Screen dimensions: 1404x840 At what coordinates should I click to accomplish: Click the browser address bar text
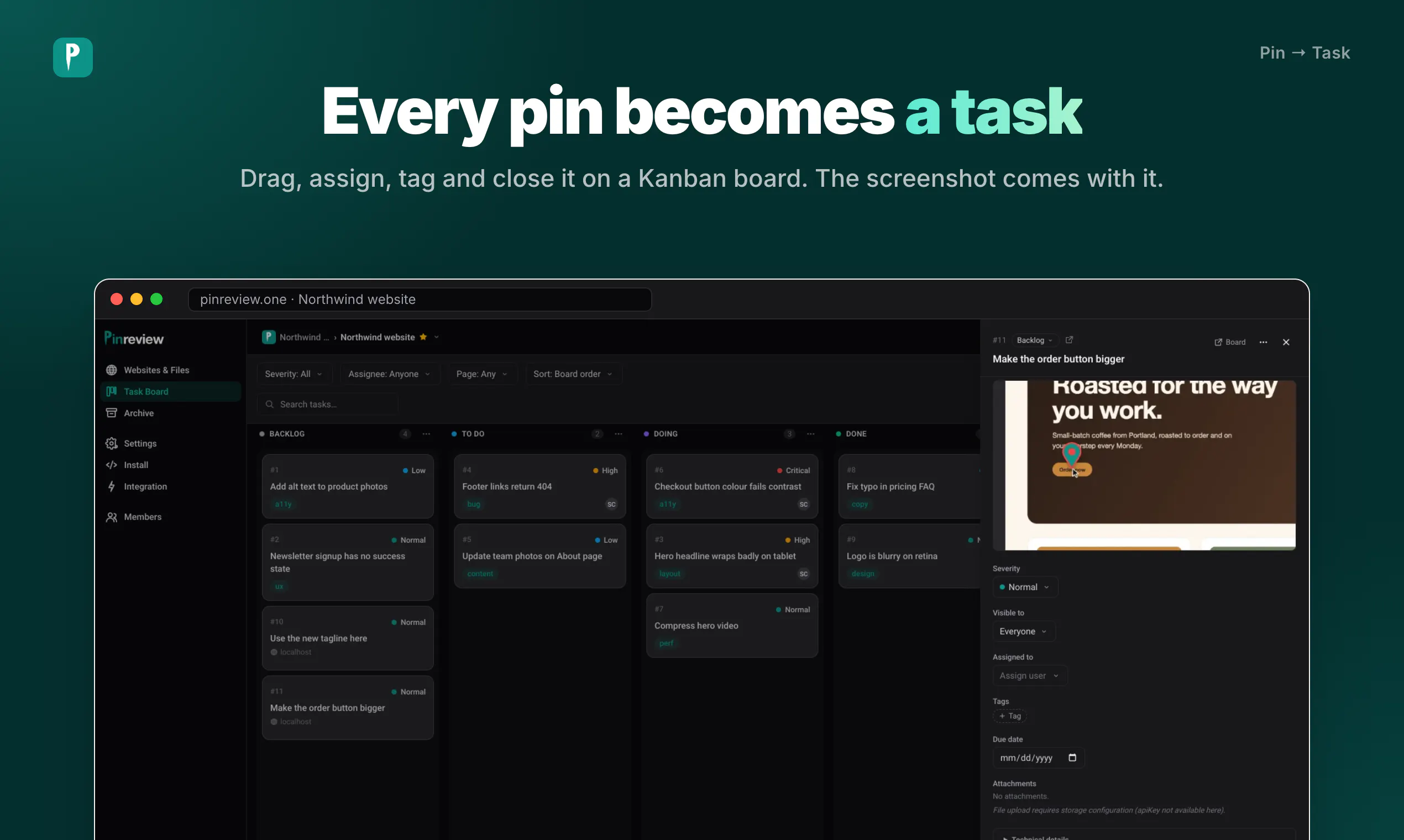click(307, 300)
